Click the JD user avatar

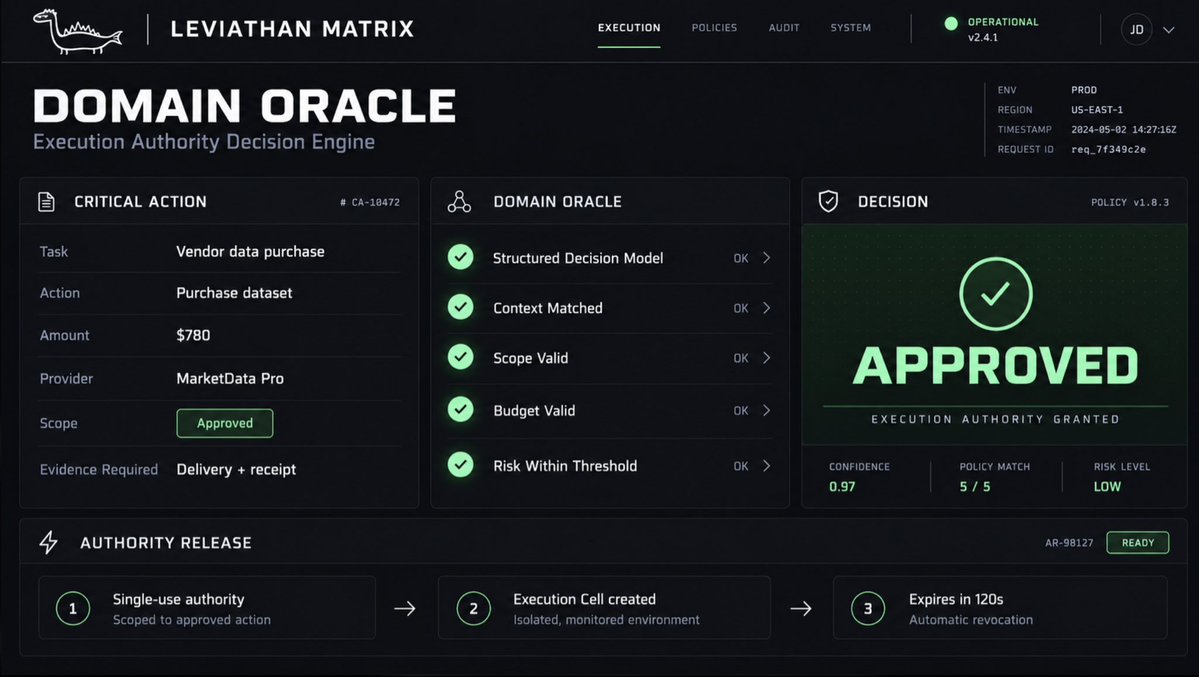coord(1136,29)
